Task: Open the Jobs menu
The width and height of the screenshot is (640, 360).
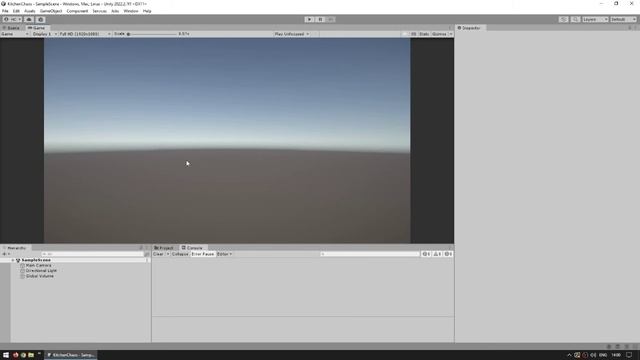Action: coord(115,11)
